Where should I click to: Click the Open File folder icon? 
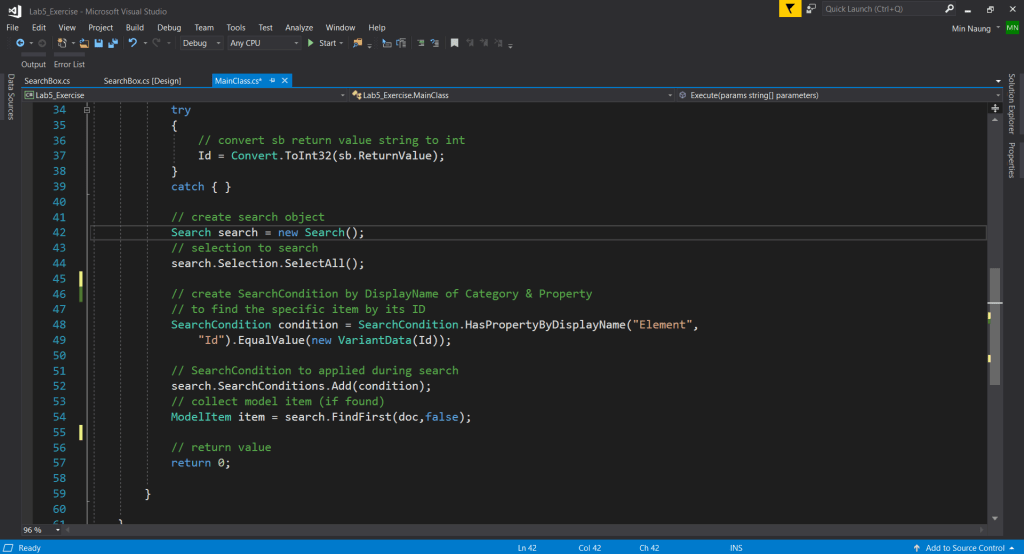[84, 44]
